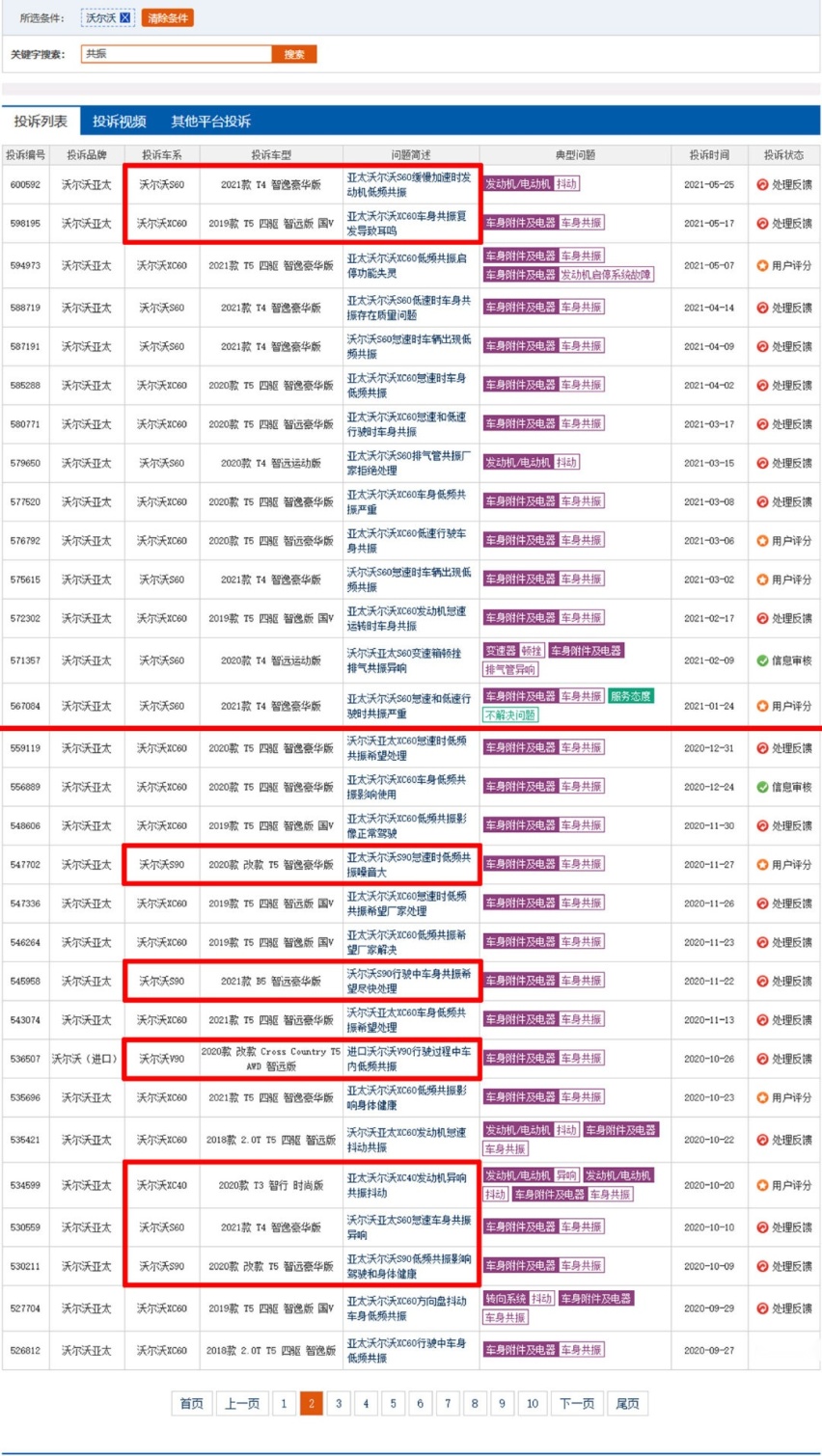The image size is (822, 1456).
Task: Click the green 信息审核 icon for complaint 571357
Action: click(x=762, y=661)
